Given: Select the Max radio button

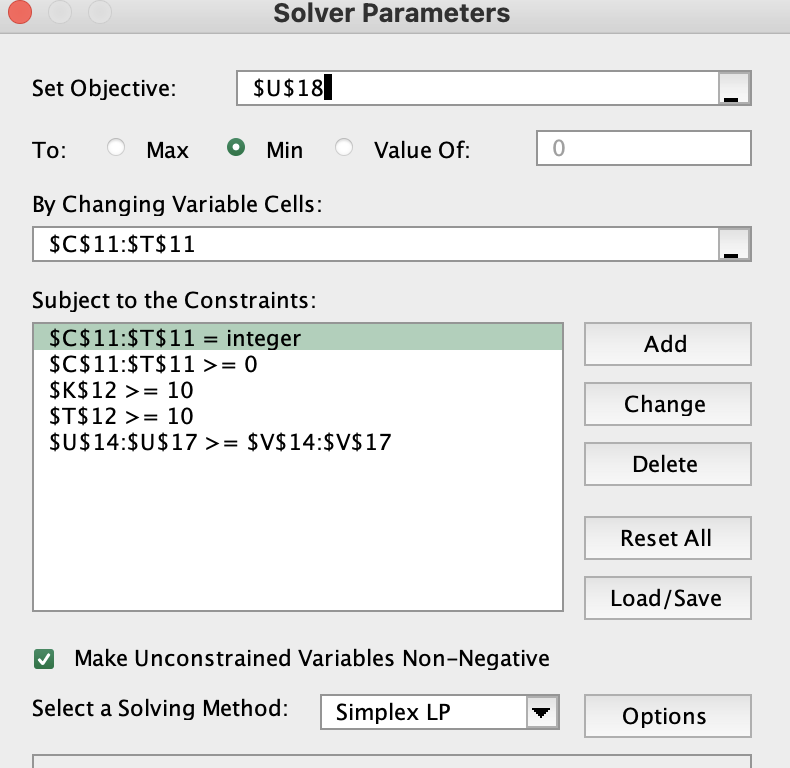Looking at the screenshot, I should pos(116,149).
